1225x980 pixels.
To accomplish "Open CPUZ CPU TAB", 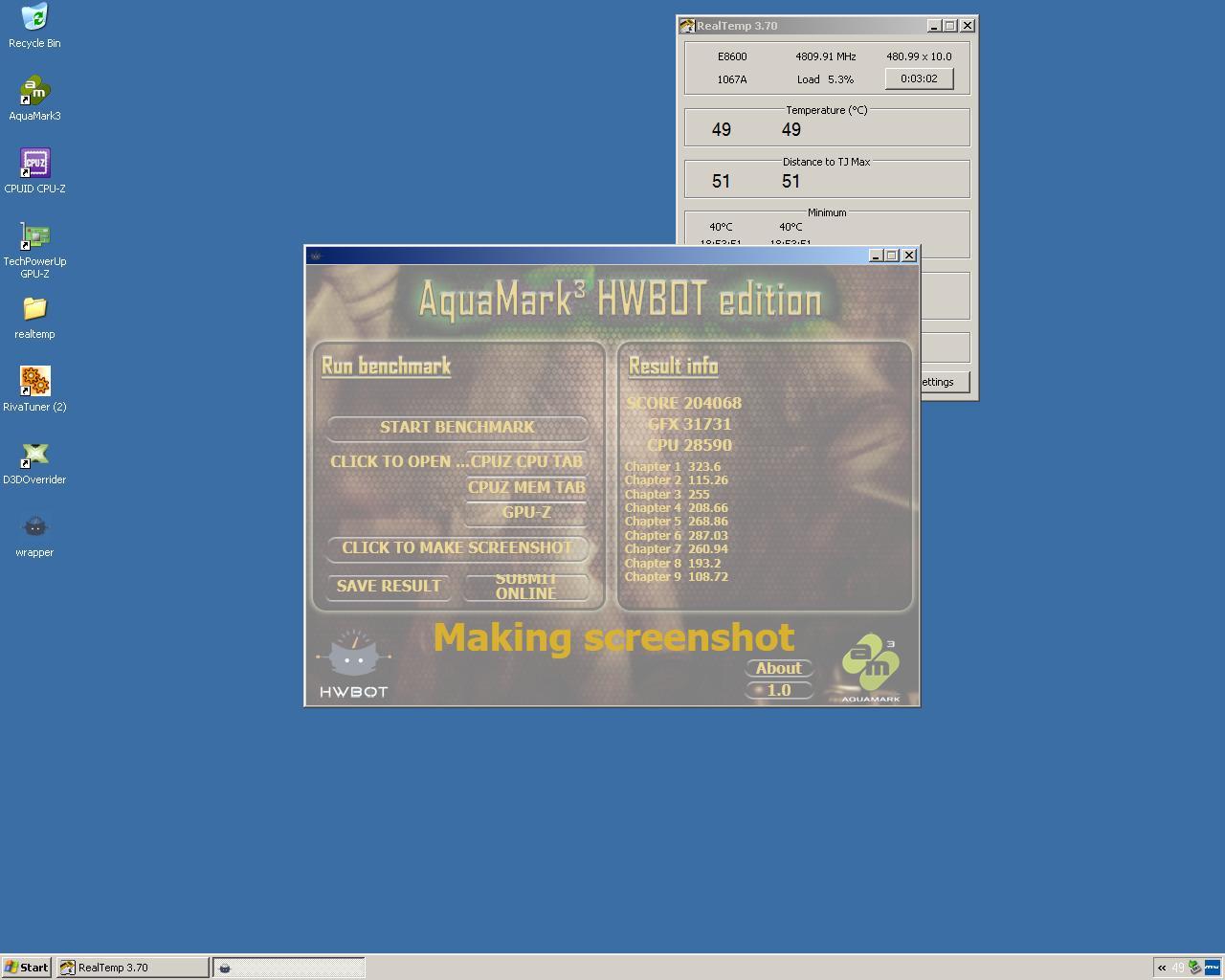I will 526,461.
